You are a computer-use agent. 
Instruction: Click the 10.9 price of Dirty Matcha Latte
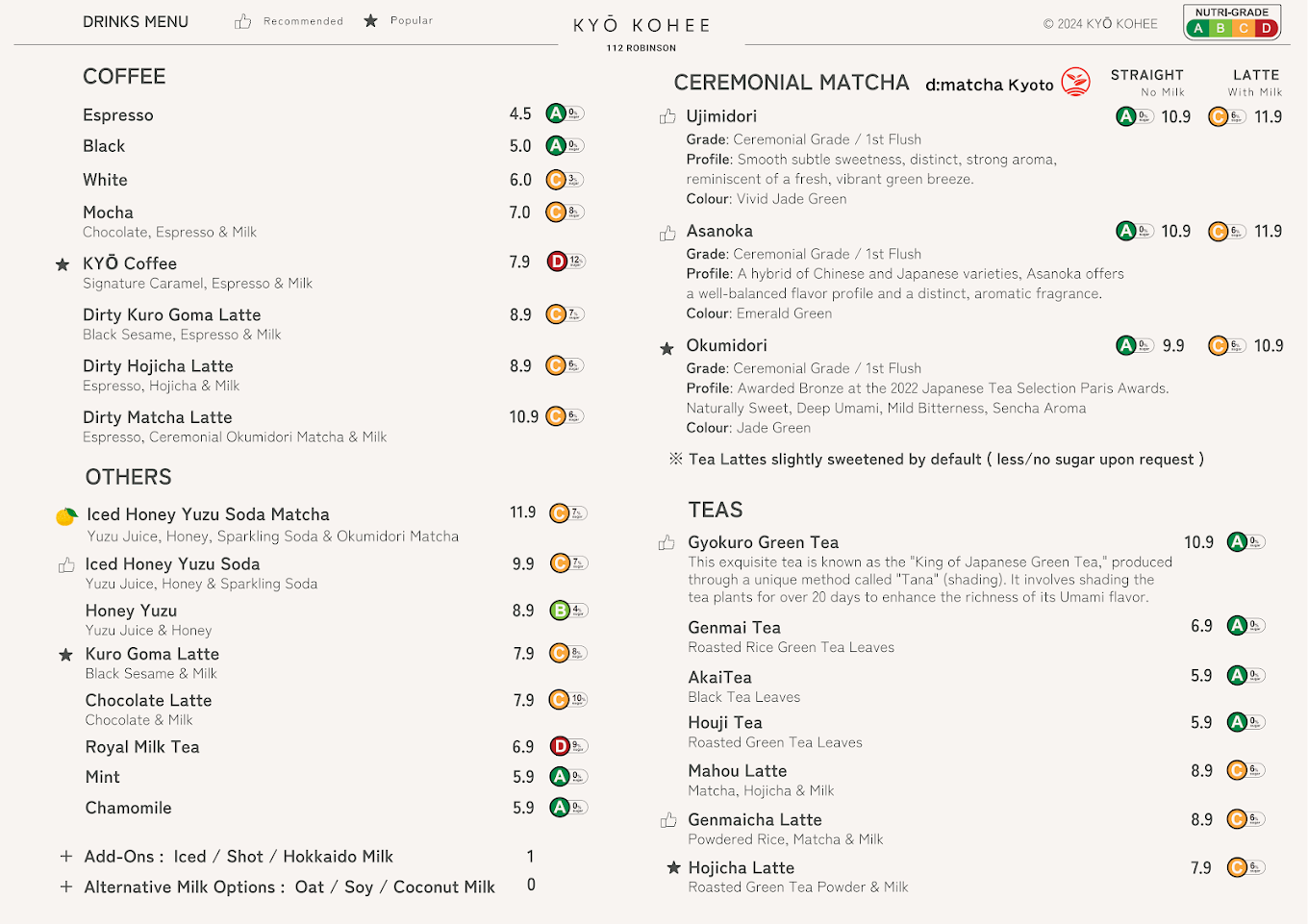(523, 416)
